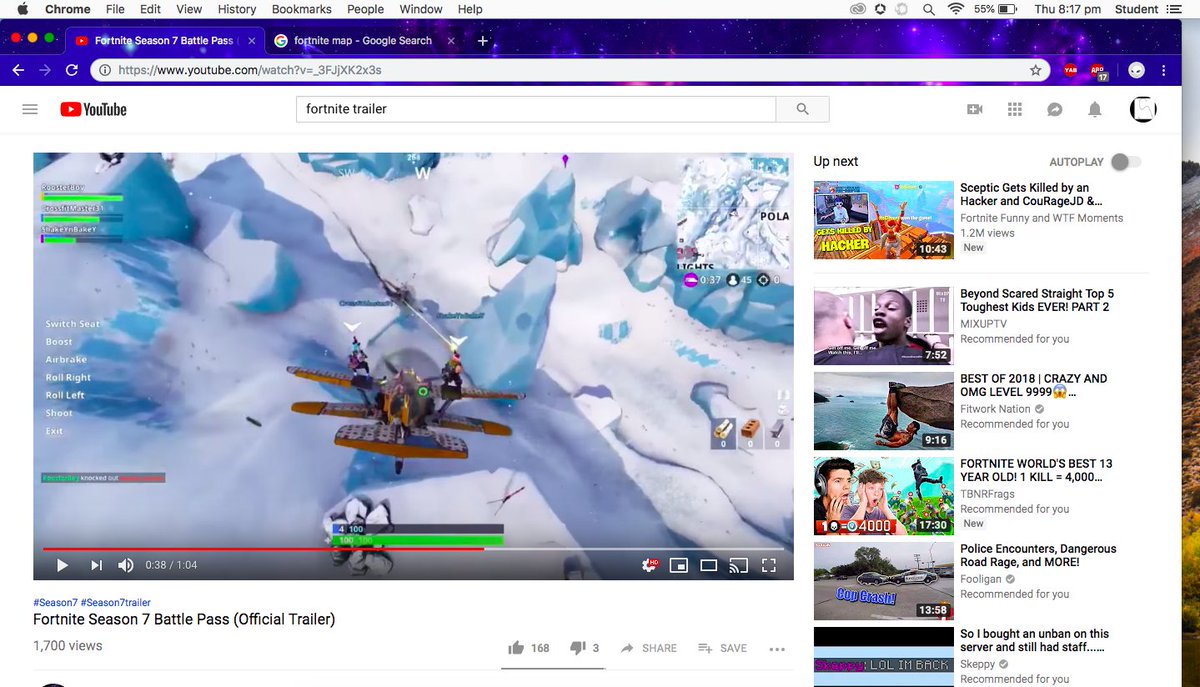
Task: Bookmark this page with the star
Action: pyautogui.click(x=1036, y=71)
